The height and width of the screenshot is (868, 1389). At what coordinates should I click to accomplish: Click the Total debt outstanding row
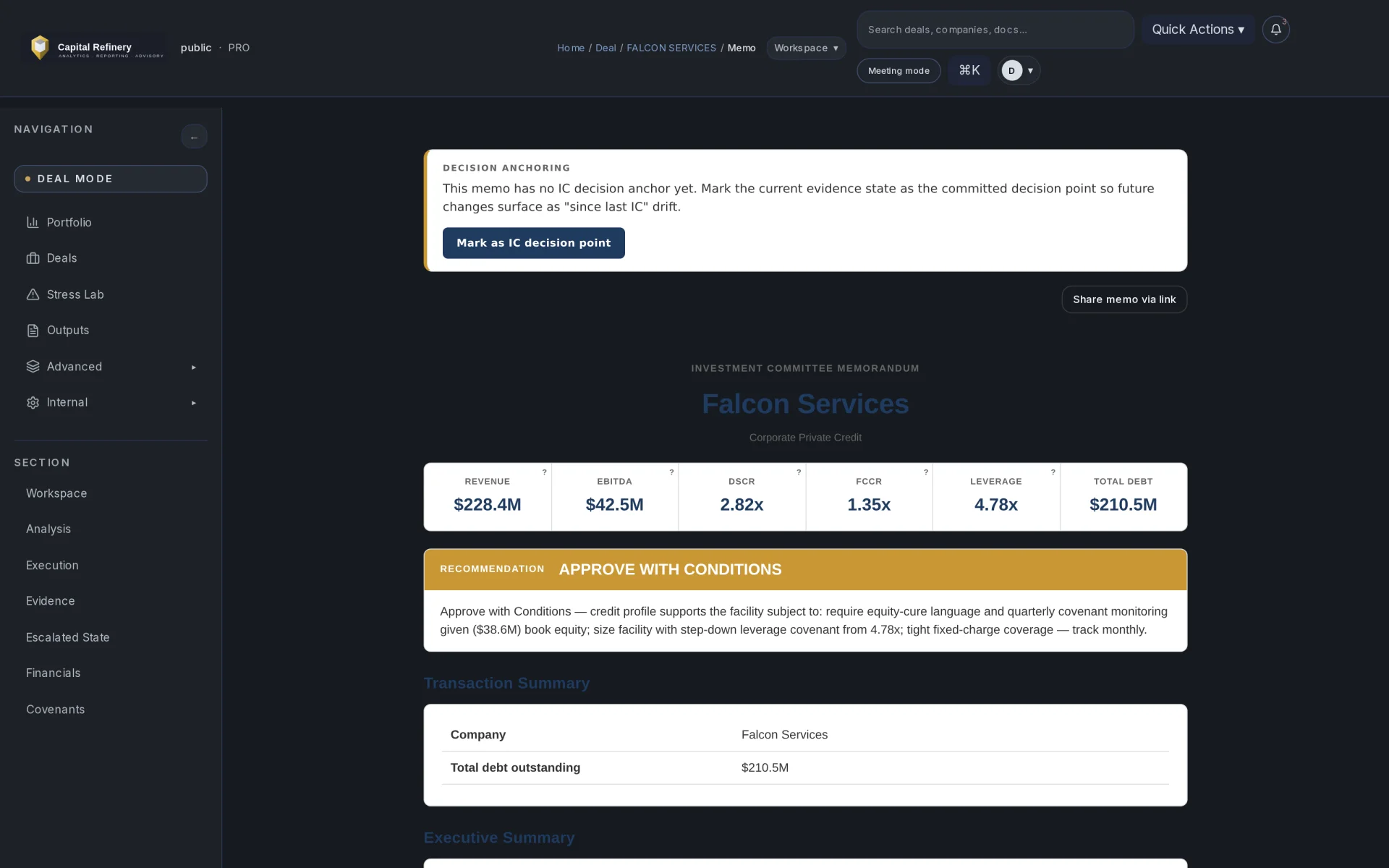pos(805,767)
